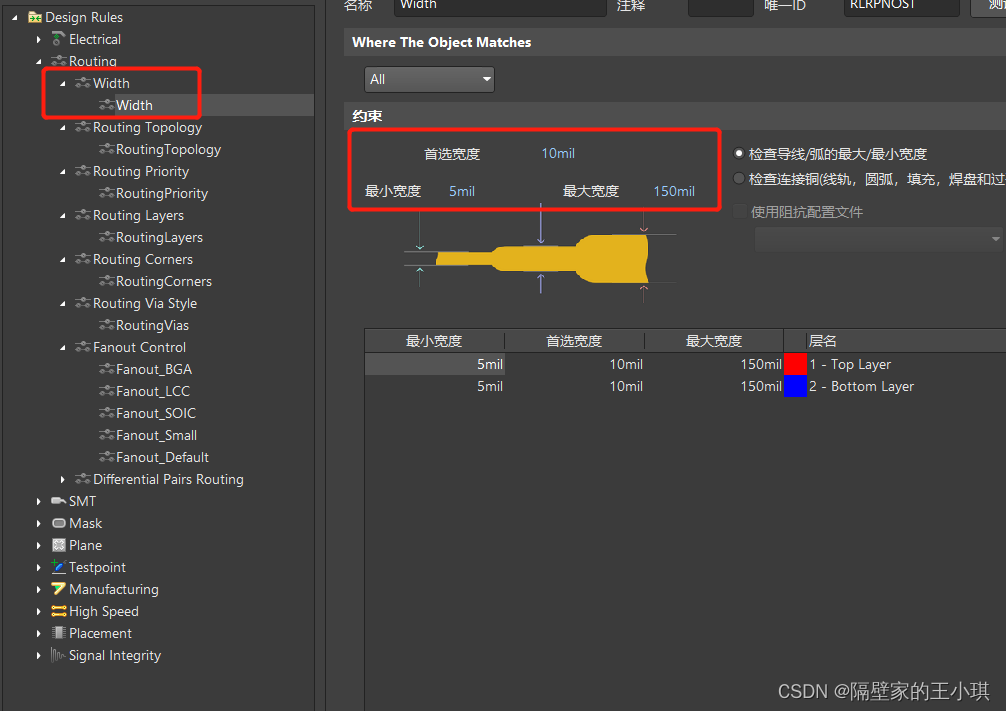1006x711 pixels.
Task: Click the red Top Layer color swatch
Action: click(795, 364)
